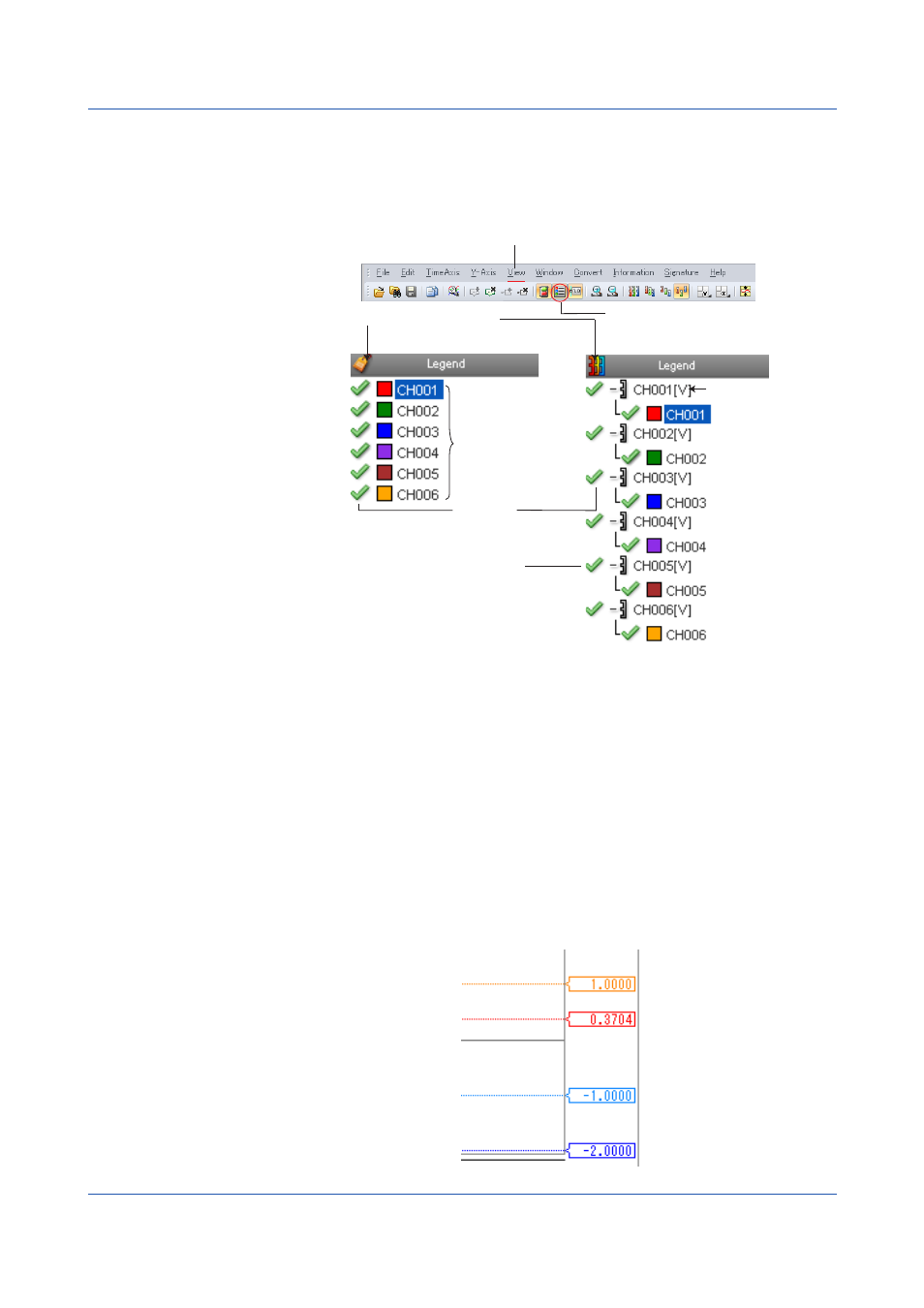The image size is (924, 1308).
Task: Click the group icon in grouped Legend header
Action: 596,365
